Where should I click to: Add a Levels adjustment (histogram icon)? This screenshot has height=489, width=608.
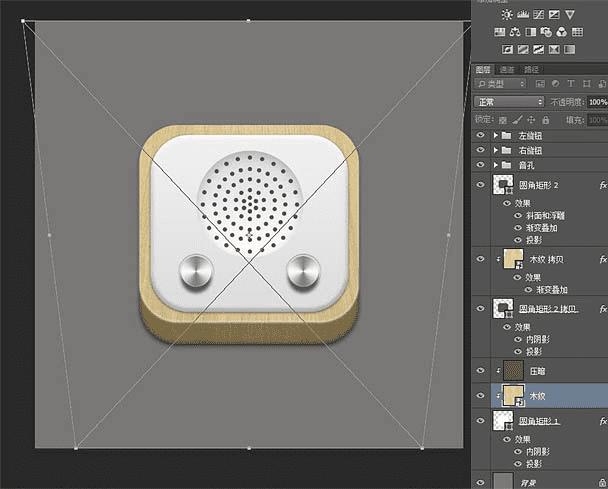(x=523, y=15)
